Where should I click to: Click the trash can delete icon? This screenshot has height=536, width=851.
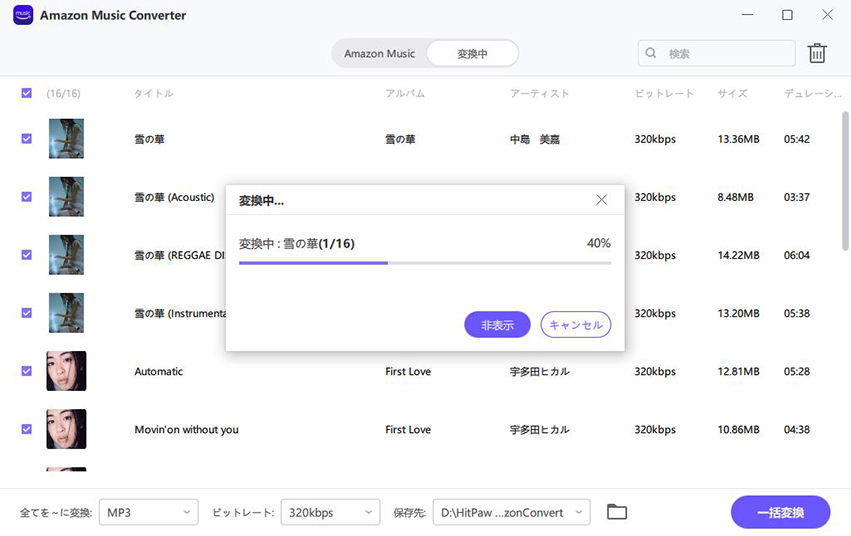click(x=817, y=53)
